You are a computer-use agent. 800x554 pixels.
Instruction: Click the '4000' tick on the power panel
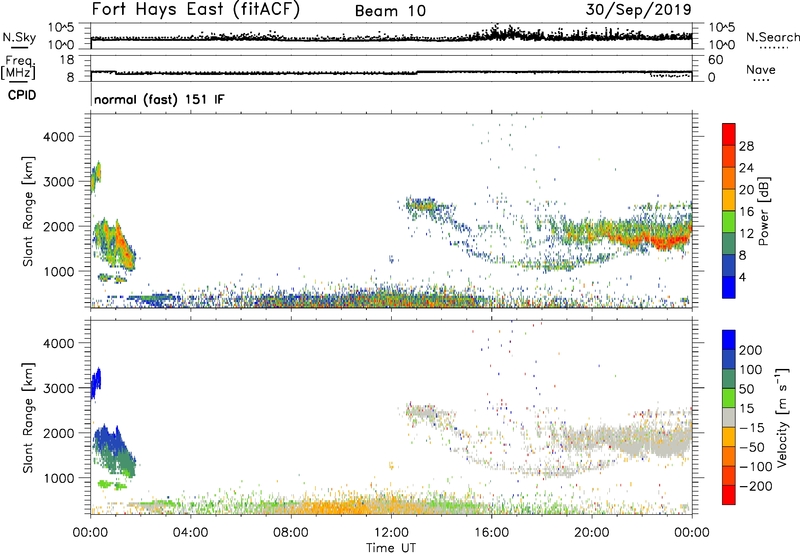point(59,137)
